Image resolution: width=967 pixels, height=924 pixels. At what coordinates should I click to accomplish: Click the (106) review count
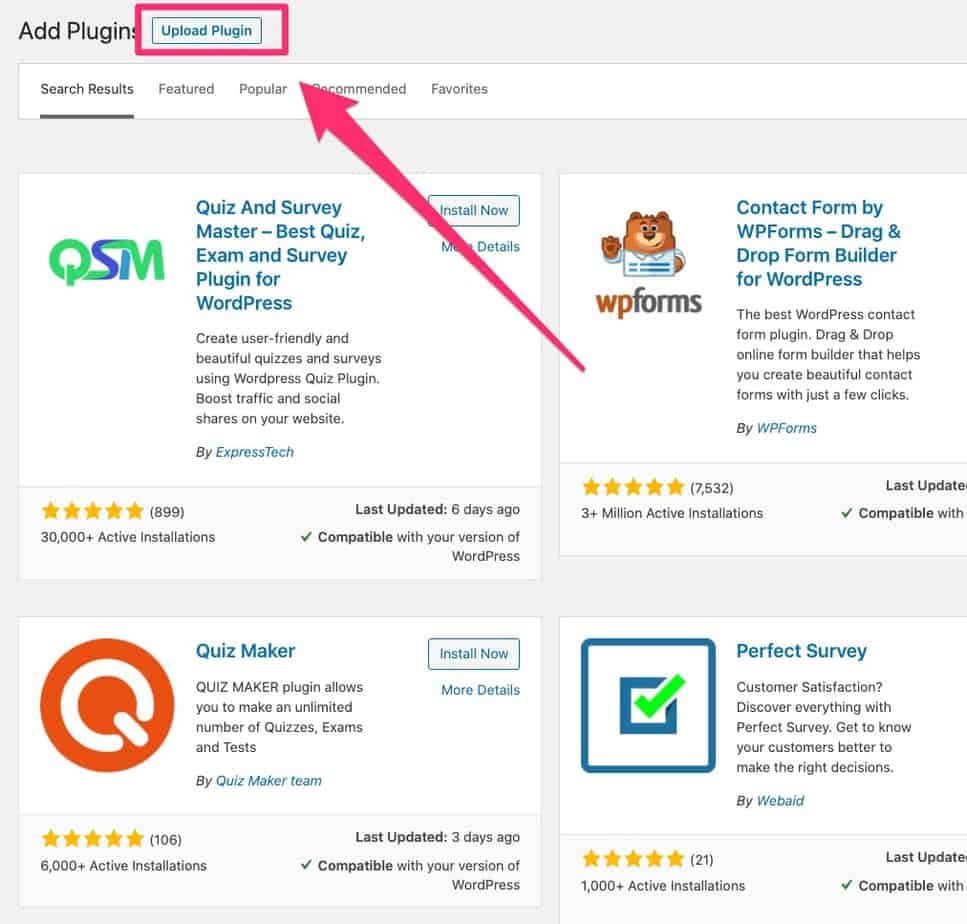click(165, 840)
